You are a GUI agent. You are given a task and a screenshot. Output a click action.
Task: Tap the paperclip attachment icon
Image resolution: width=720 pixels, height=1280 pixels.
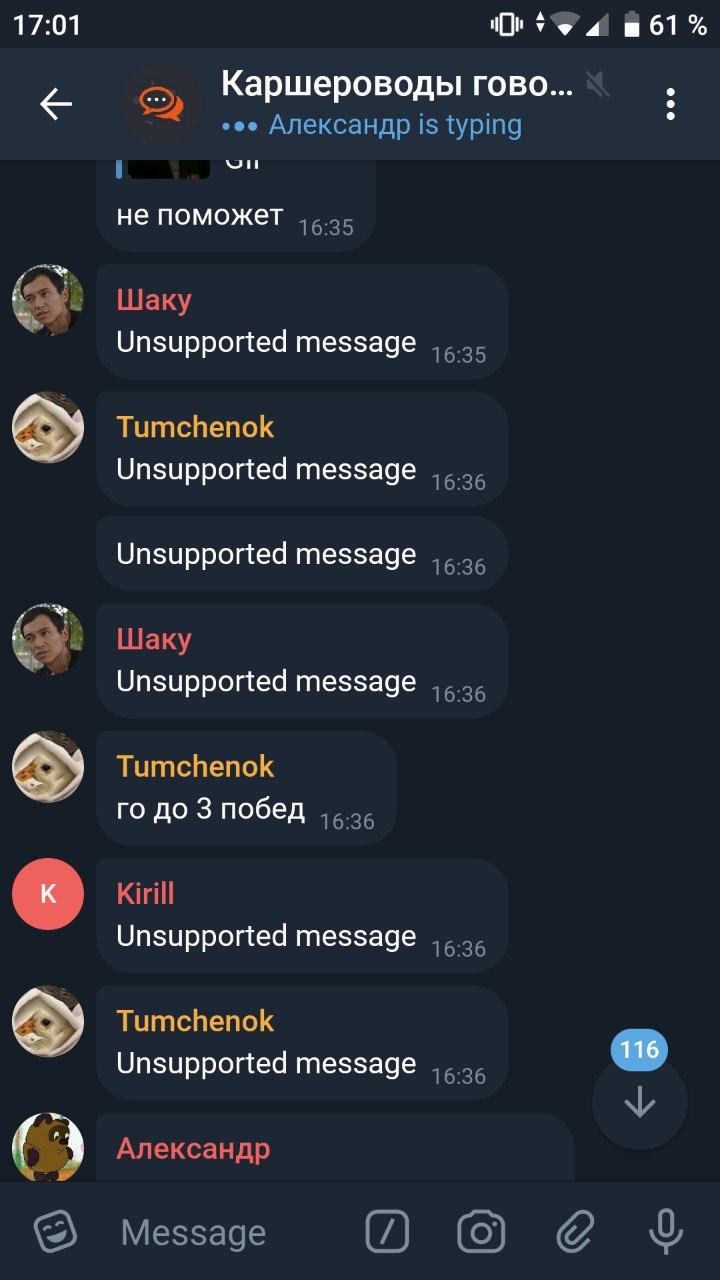click(x=575, y=1231)
